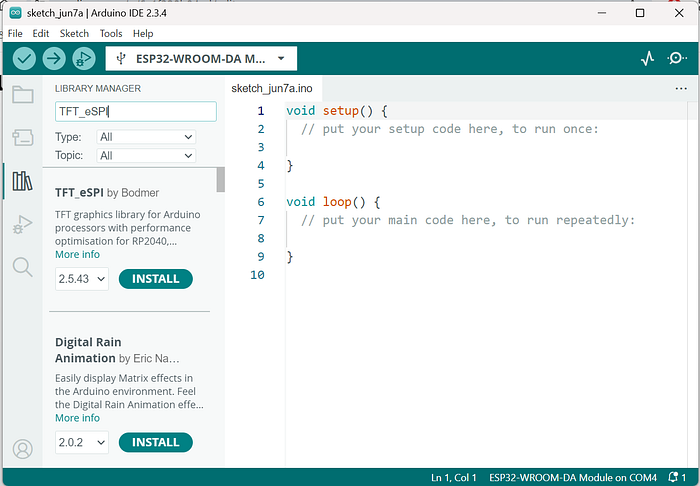Click the 'void loop() {' code line
This screenshot has width=700, height=486.
click(333, 202)
